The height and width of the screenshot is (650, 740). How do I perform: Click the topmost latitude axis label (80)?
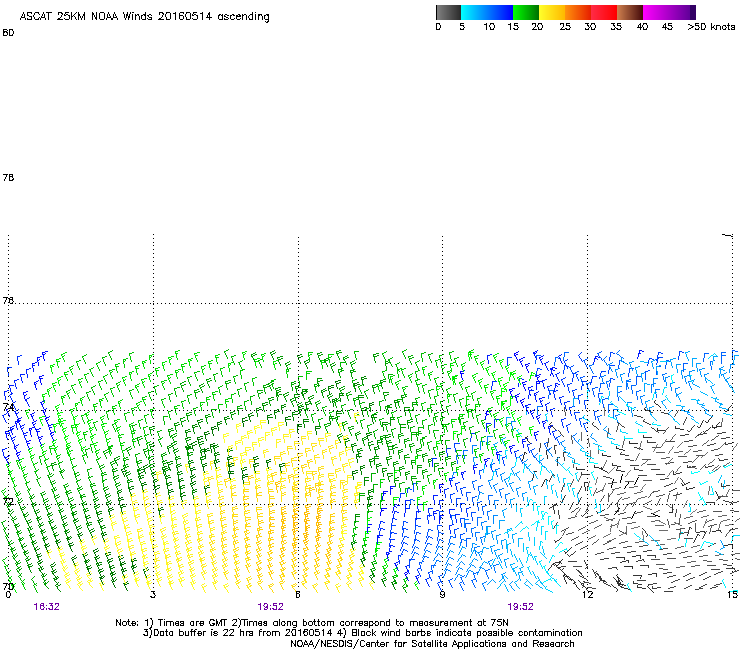coord(8,33)
